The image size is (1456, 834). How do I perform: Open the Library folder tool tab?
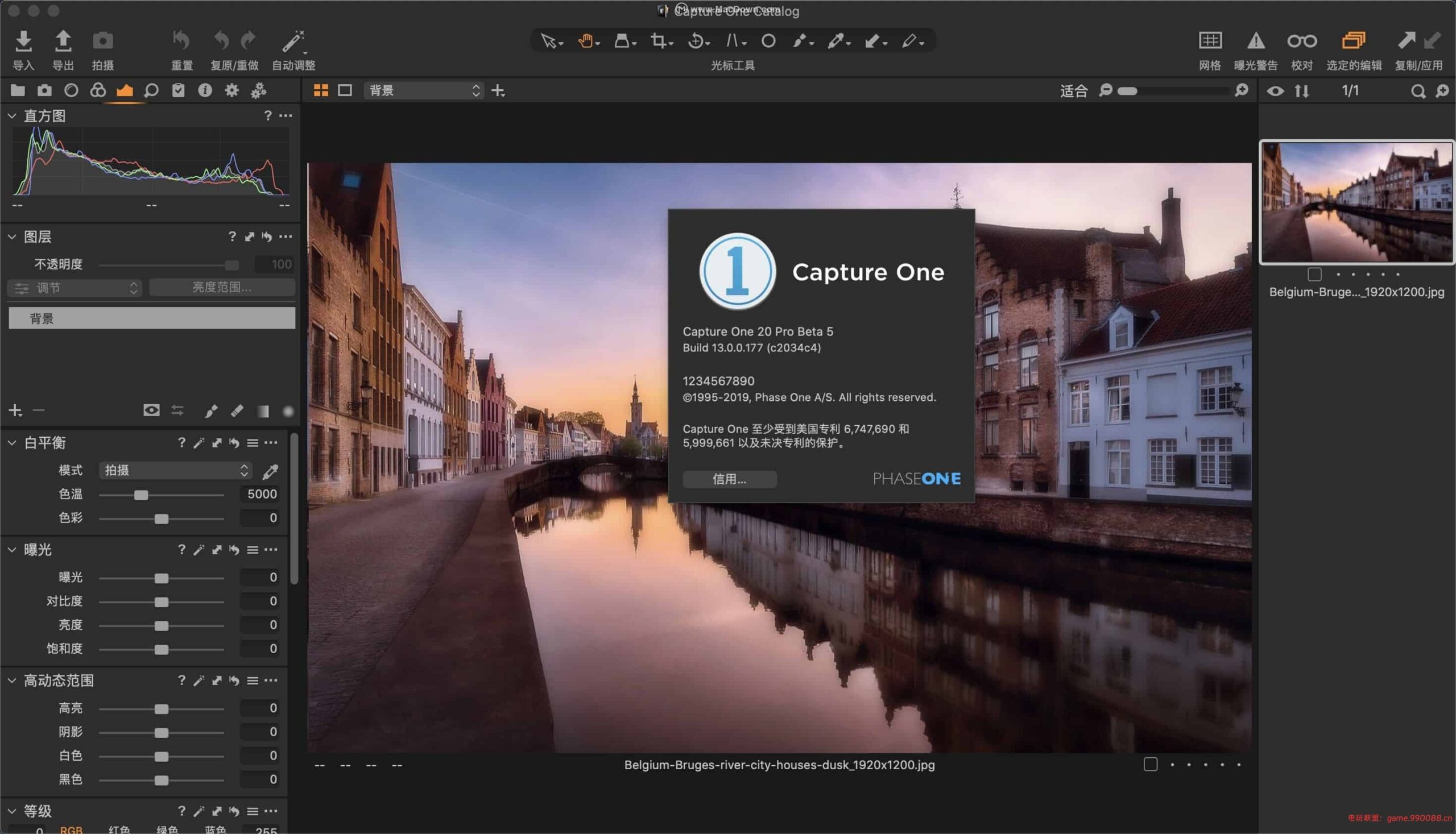17,90
